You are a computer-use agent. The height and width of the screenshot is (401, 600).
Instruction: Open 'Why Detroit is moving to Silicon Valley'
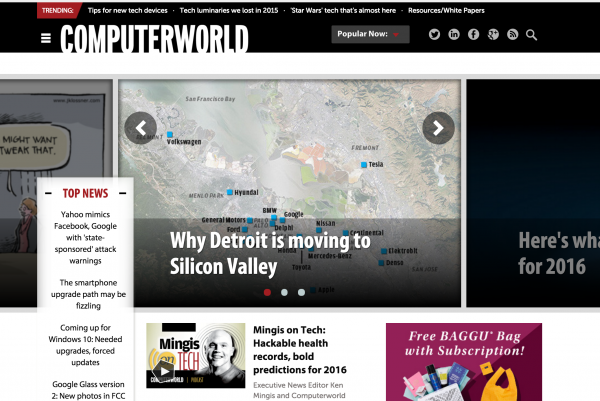[270, 253]
